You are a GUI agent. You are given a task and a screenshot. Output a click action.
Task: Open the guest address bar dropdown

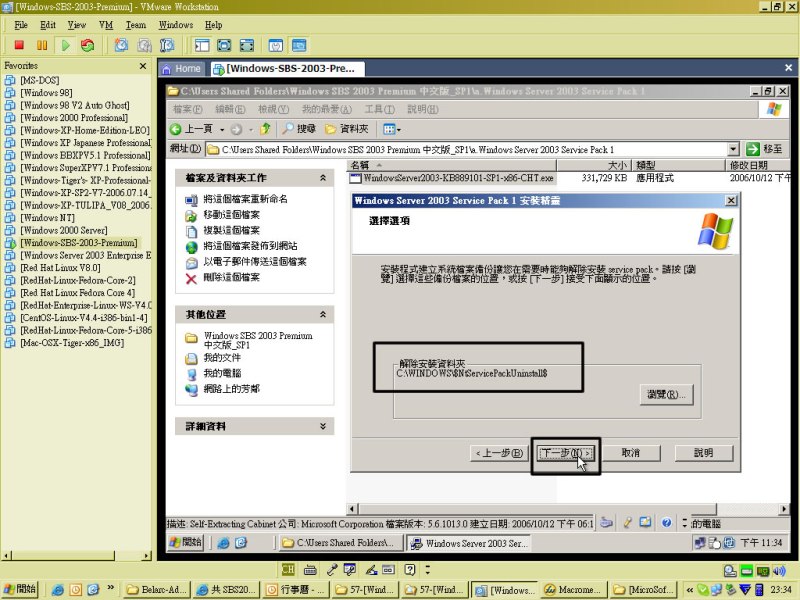tap(733, 149)
